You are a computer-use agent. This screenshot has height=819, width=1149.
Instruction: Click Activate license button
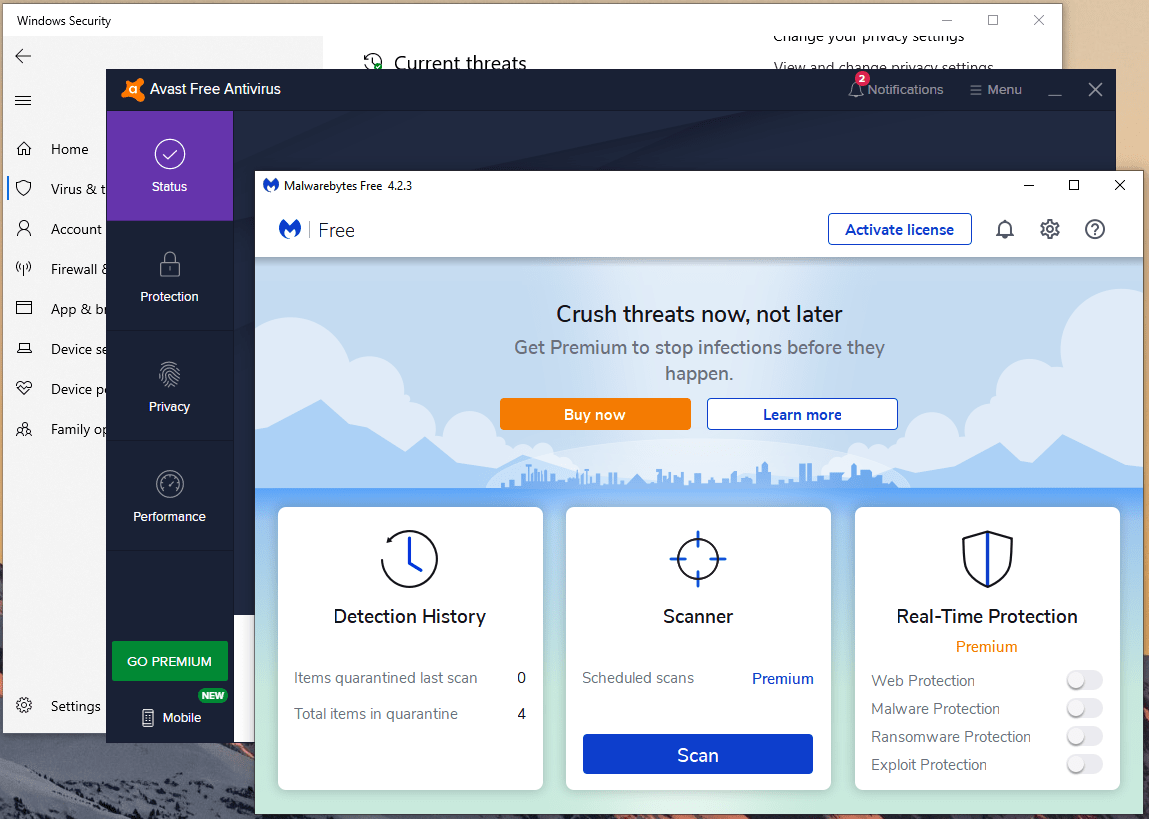click(899, 229)
